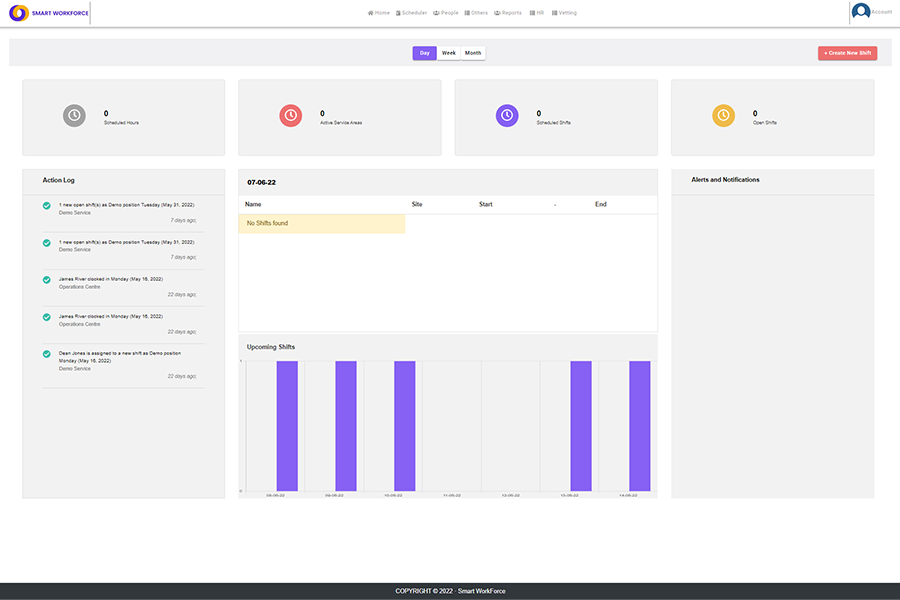900x600 pixels.
Task: Switch calendar view to Month
Action: point(471,52)
